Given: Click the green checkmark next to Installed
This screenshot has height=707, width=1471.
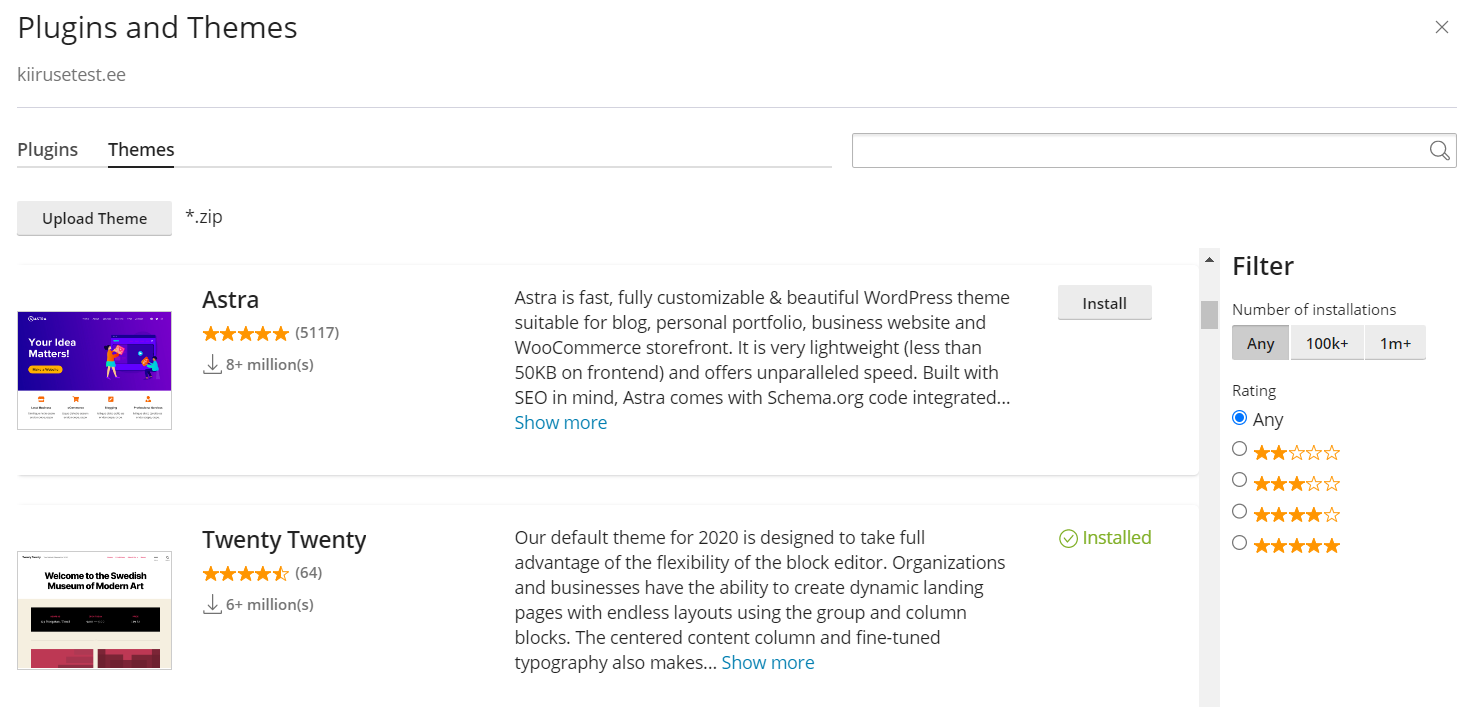Looking at the screenshot, I should point(1066,537).
